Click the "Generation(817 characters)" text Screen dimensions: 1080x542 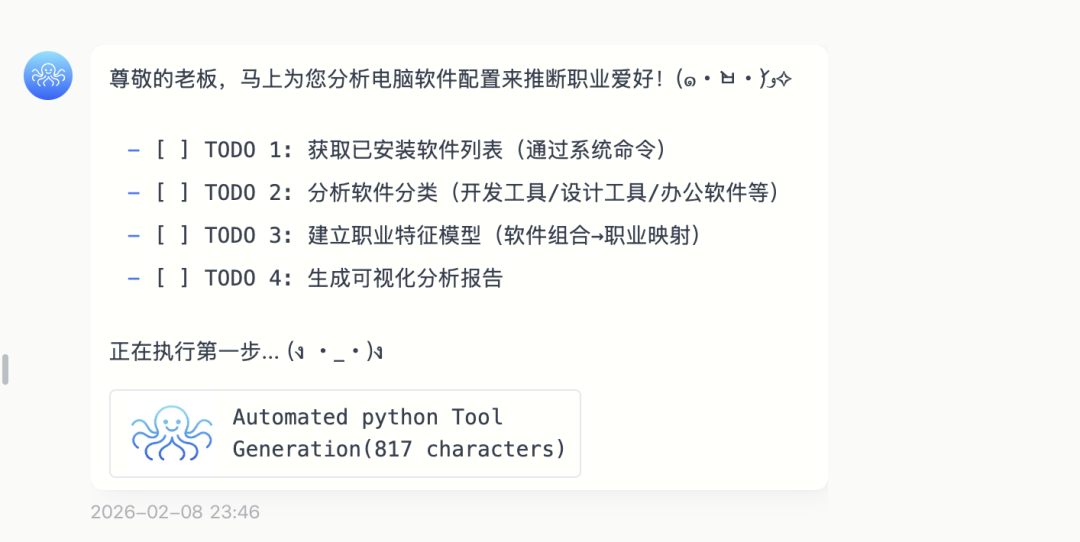tap(399, 449)
